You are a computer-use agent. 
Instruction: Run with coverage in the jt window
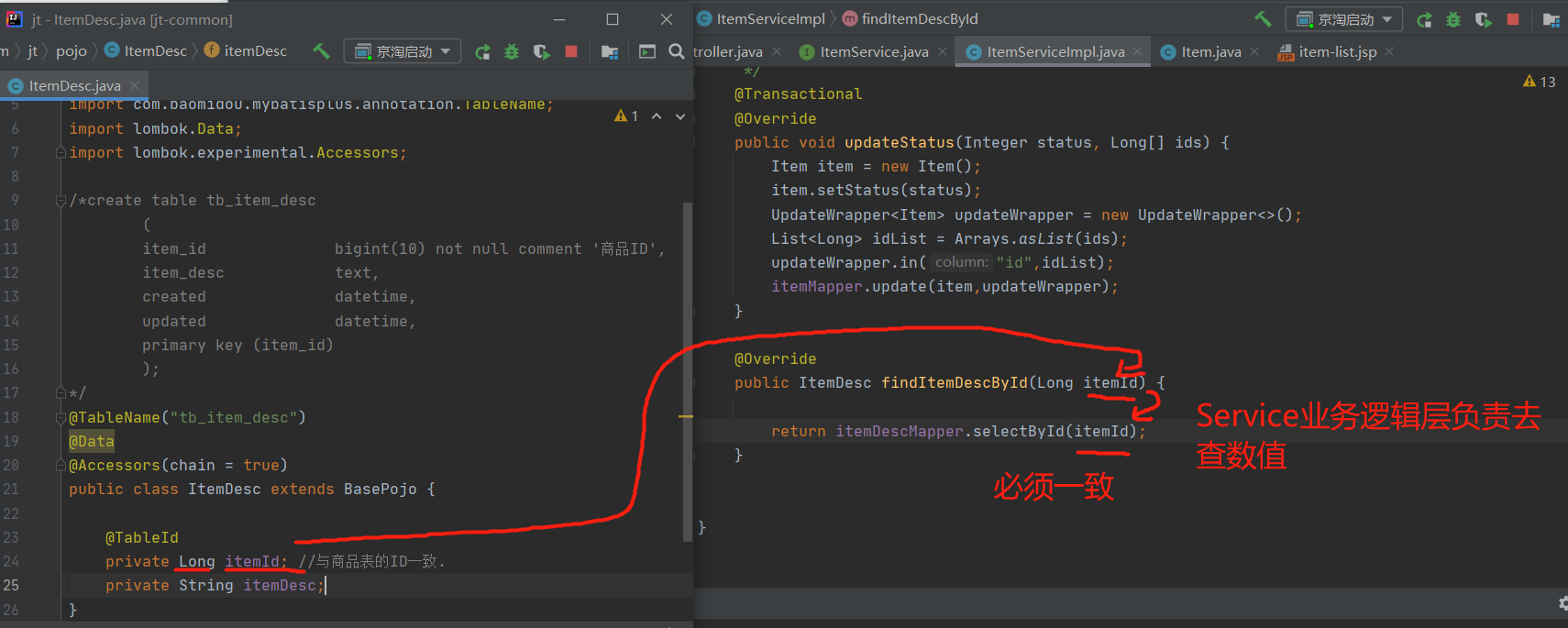click(x=542, y=51)
